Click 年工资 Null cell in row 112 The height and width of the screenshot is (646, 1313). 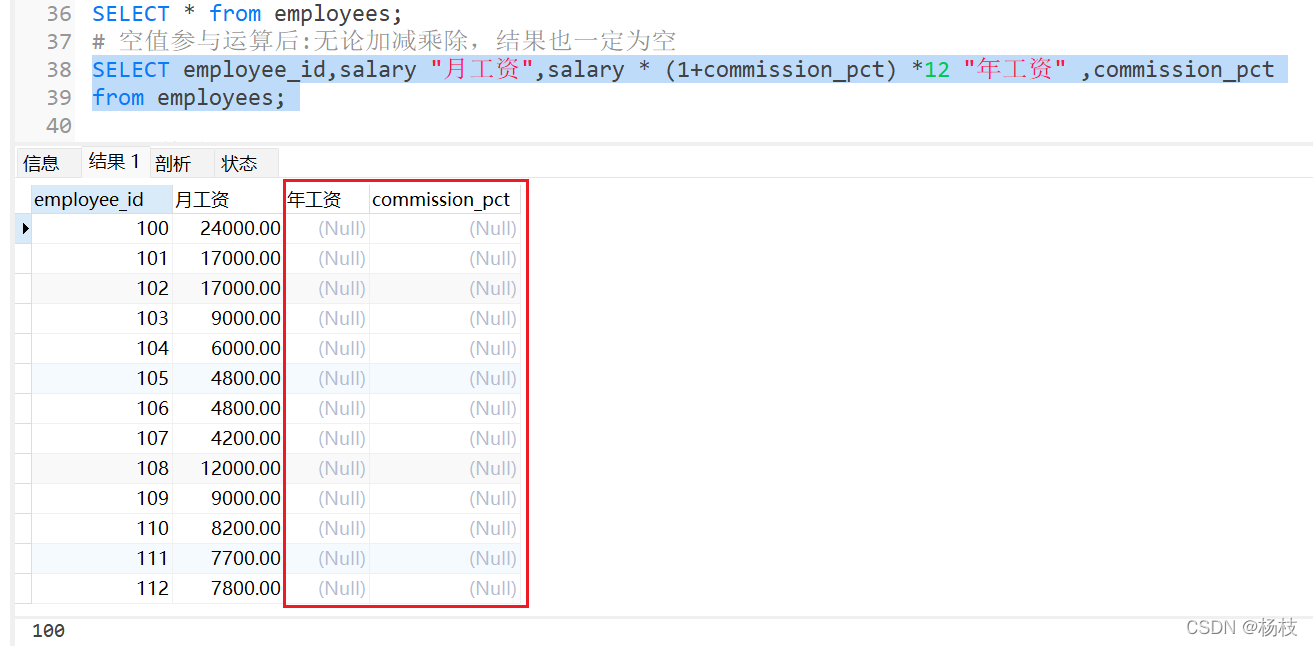(327, 588)
